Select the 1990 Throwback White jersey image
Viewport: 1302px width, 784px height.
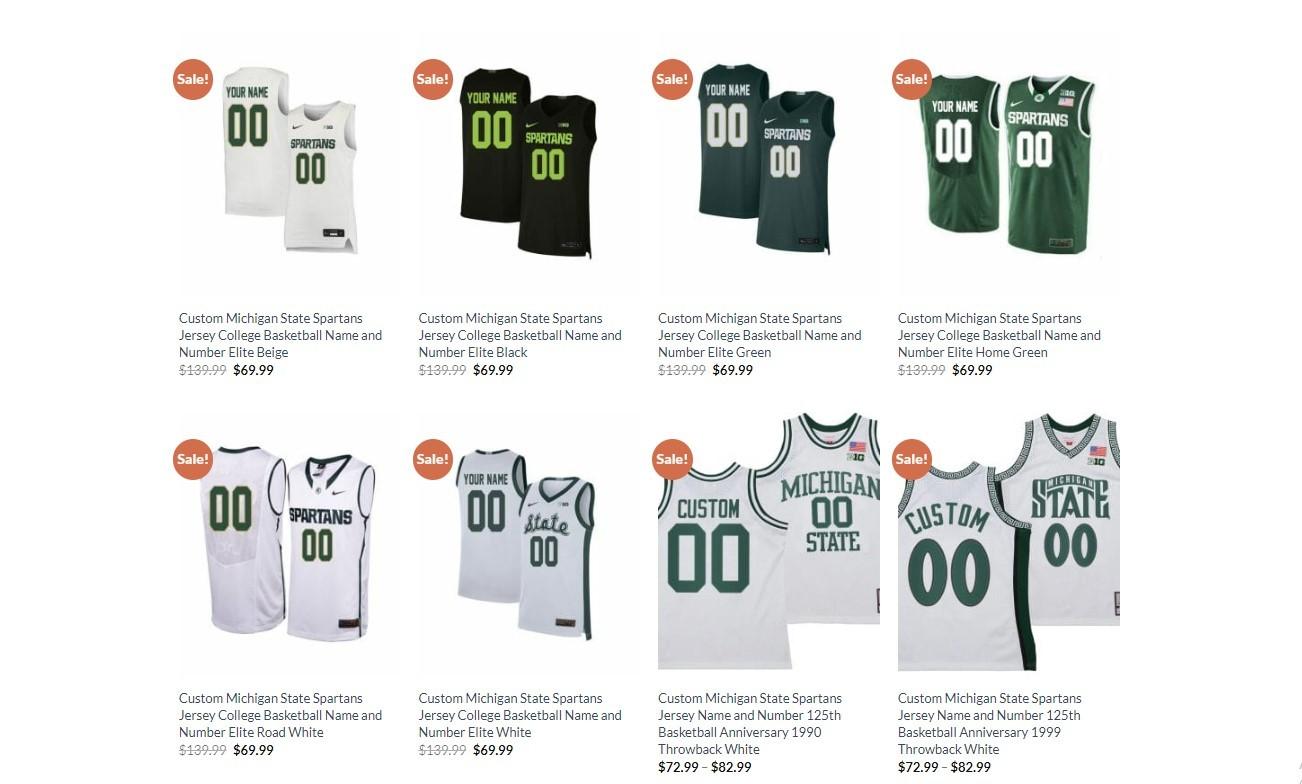point(769,542)
